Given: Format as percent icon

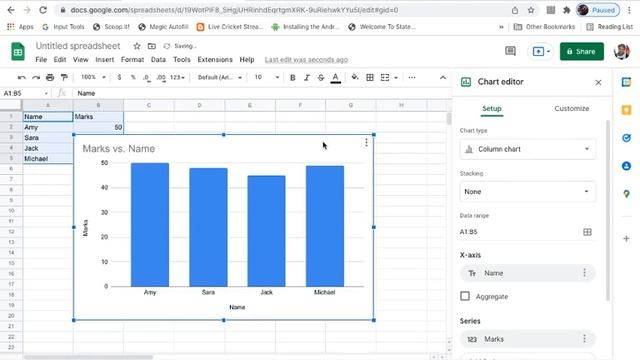Looking at the screenshot, I should 133,77.
